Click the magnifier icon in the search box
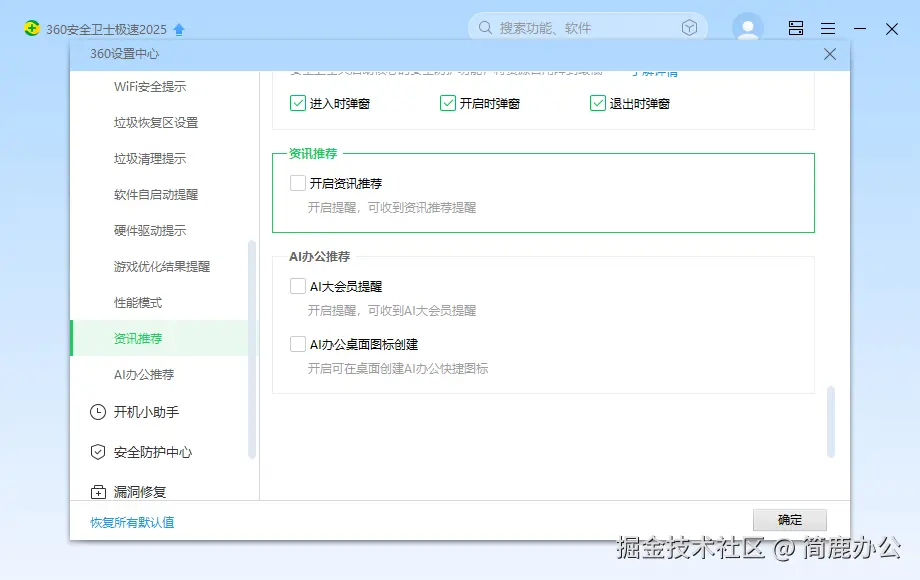 tap(485, 28)
